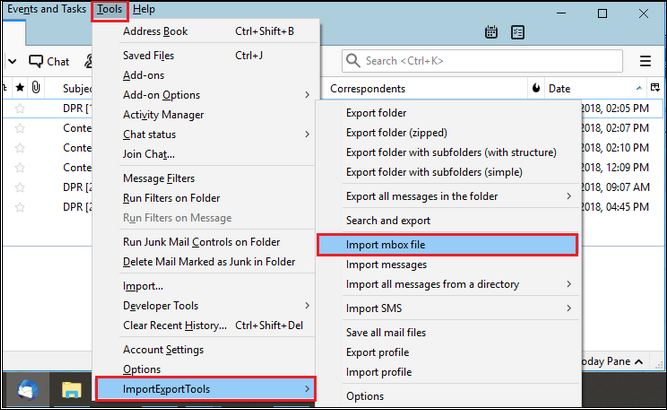Open the Tools menu
Image resolution: width=667 pixels, height=410 pixels.
click(109, 9)
